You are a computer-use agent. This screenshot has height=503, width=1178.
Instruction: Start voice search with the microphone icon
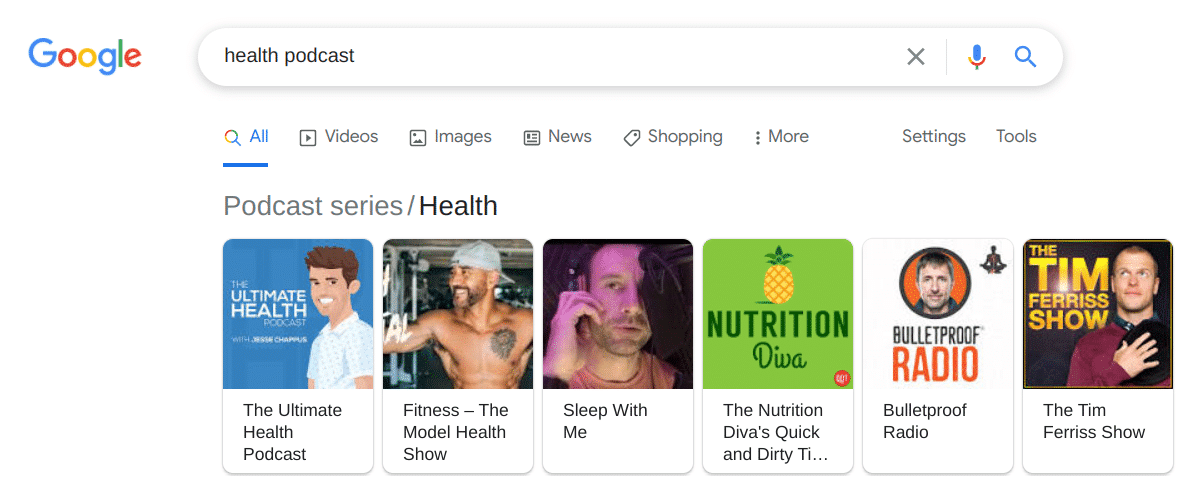[x=977, y=57]
